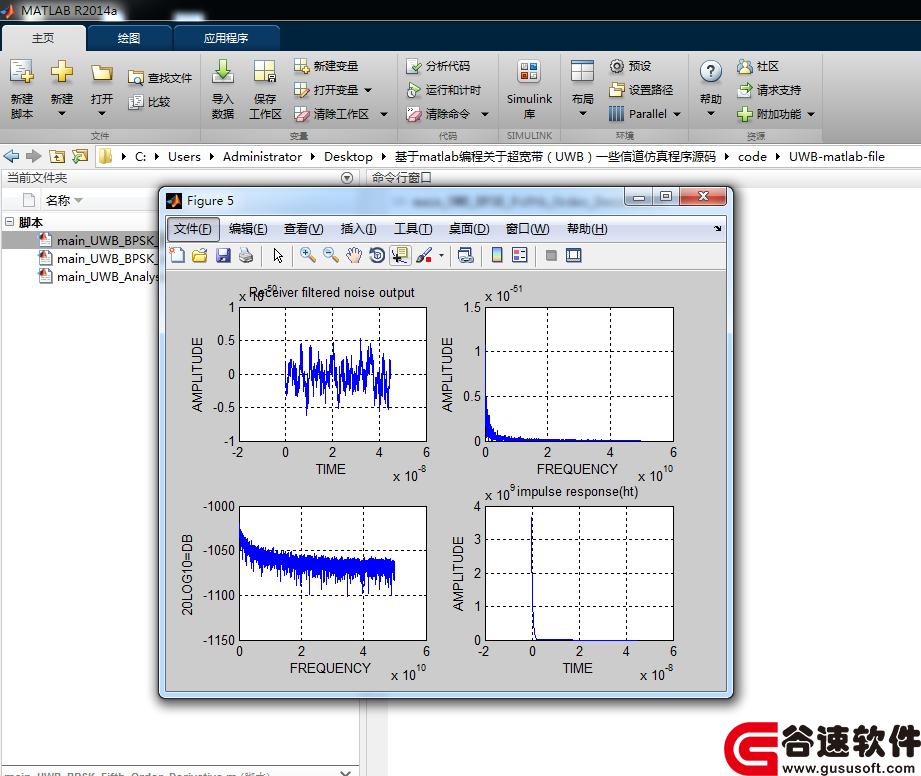Viewport: 921px width, 776px height.
Task: Toggle the Edit Plot arrow tool
Action: pos(278,256)
